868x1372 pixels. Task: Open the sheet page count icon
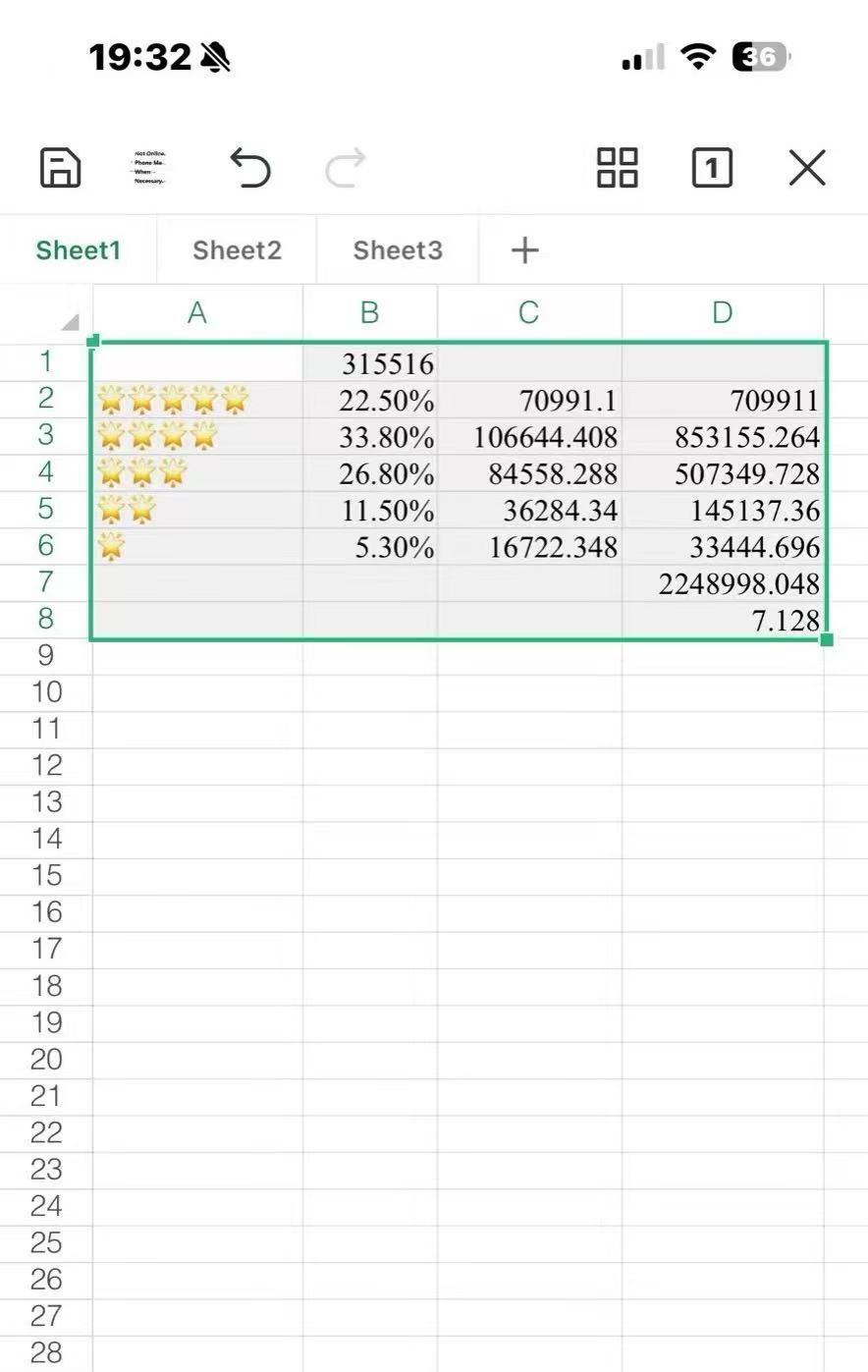click(x=712, y=168)
